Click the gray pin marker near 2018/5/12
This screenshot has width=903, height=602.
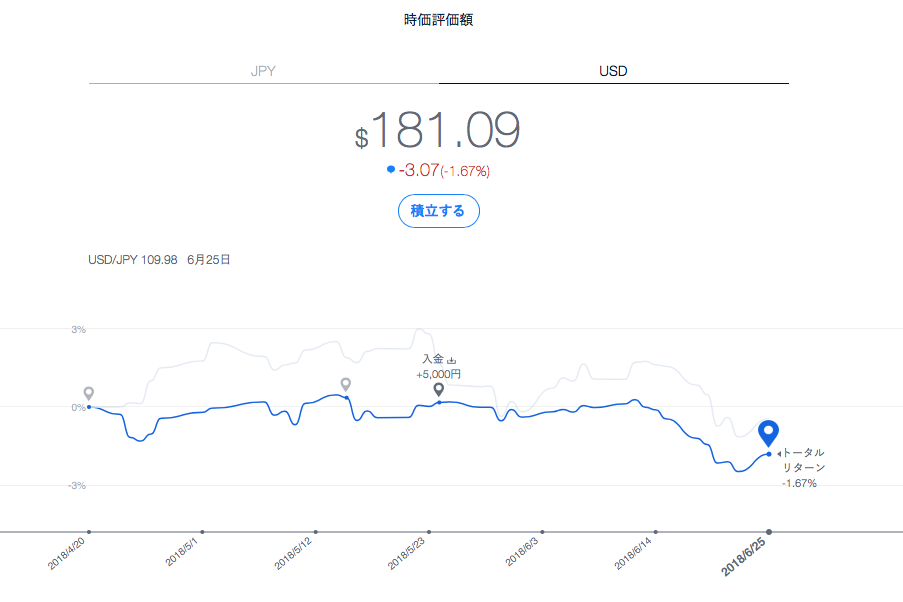click(346, 384)
